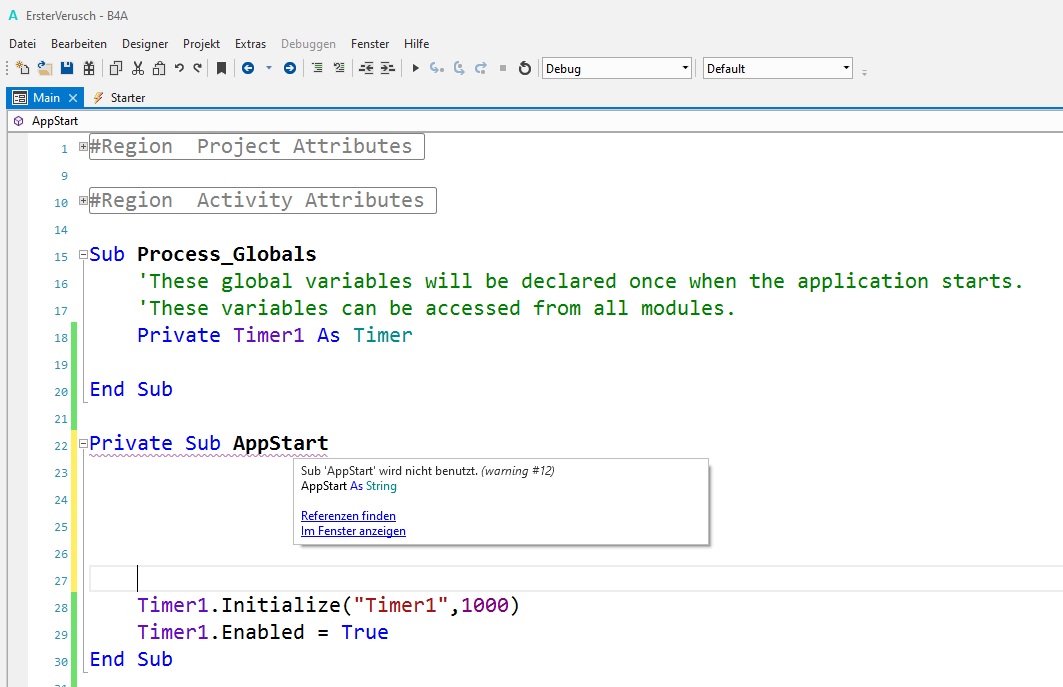The width and height of the screenshot is (1063, 687).
Task: Click the Open project folder icon
Action: pos(45,69)
